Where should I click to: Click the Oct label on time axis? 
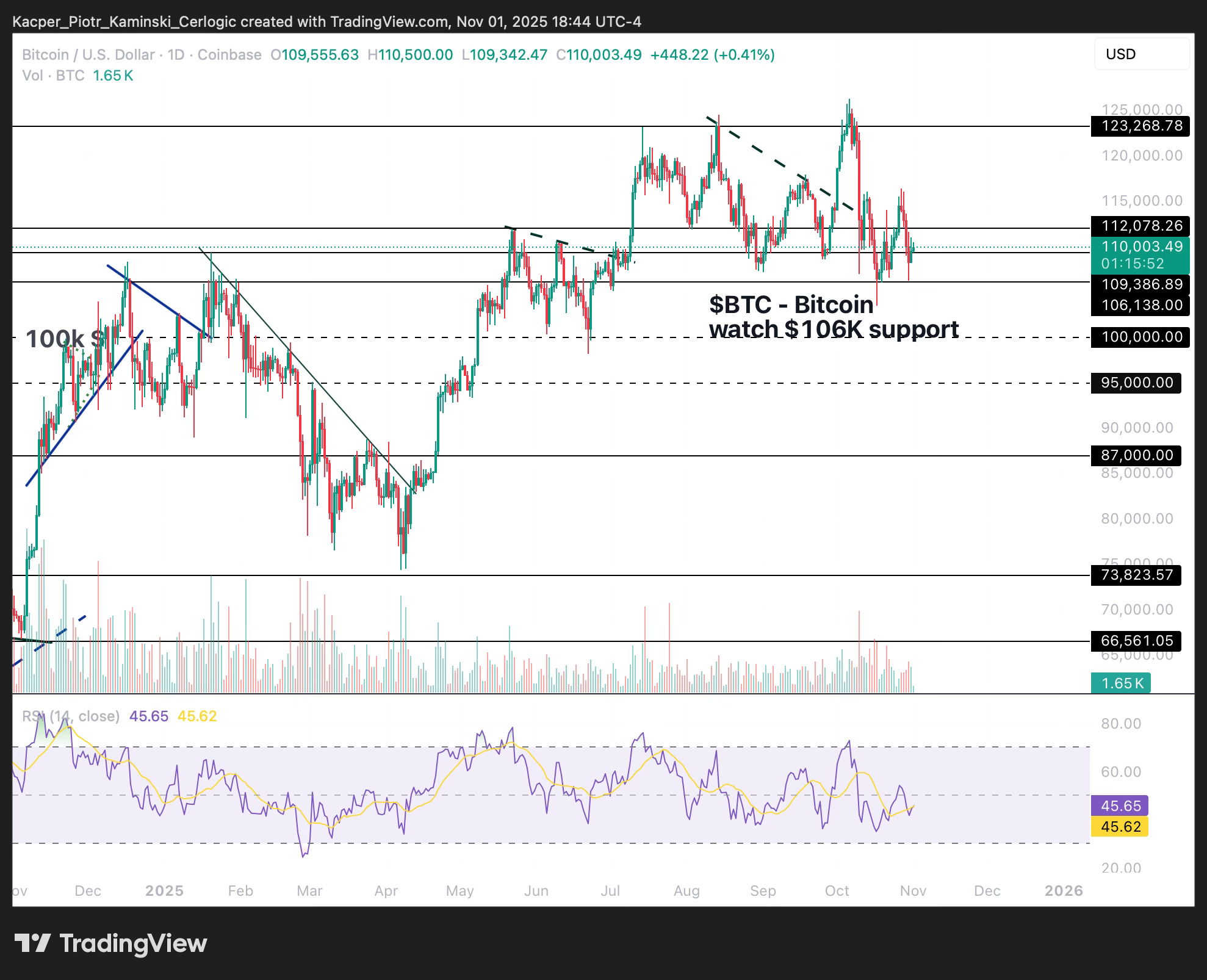837,891
